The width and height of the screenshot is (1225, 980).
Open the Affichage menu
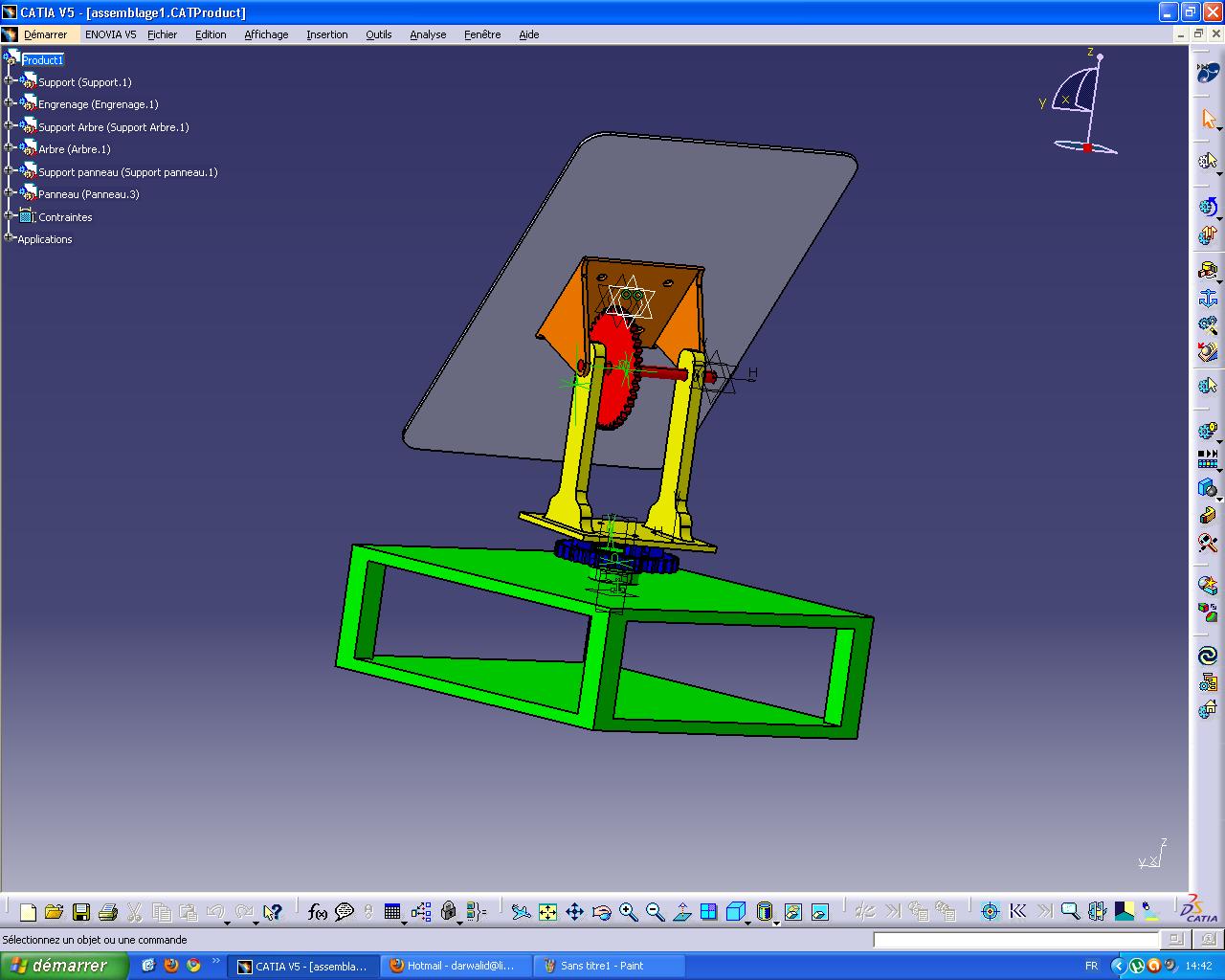pyautogui.click(x=266, y=34)
